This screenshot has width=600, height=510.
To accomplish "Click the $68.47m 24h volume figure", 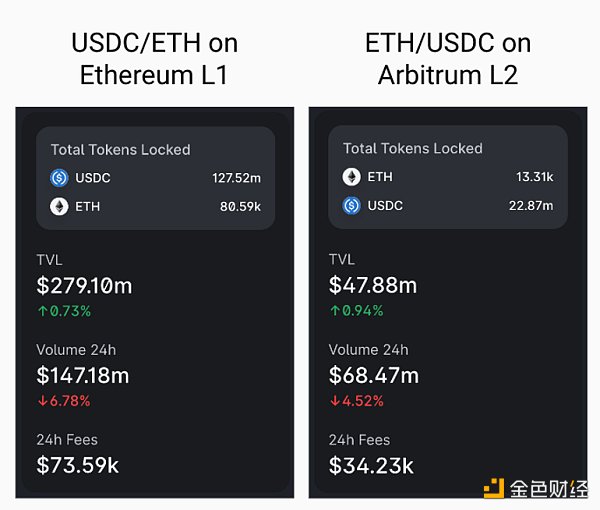I will click(x=373, y=376).
